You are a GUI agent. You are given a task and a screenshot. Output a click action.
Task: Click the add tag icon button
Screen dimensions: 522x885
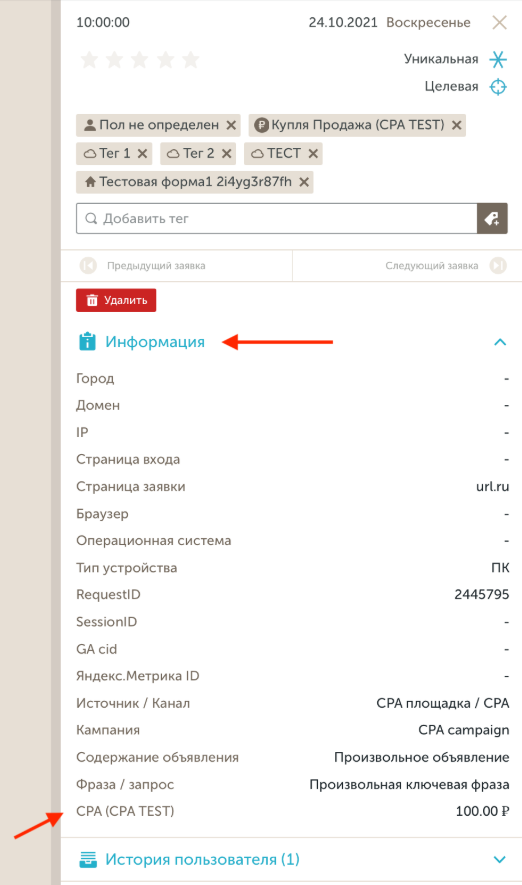492,218
